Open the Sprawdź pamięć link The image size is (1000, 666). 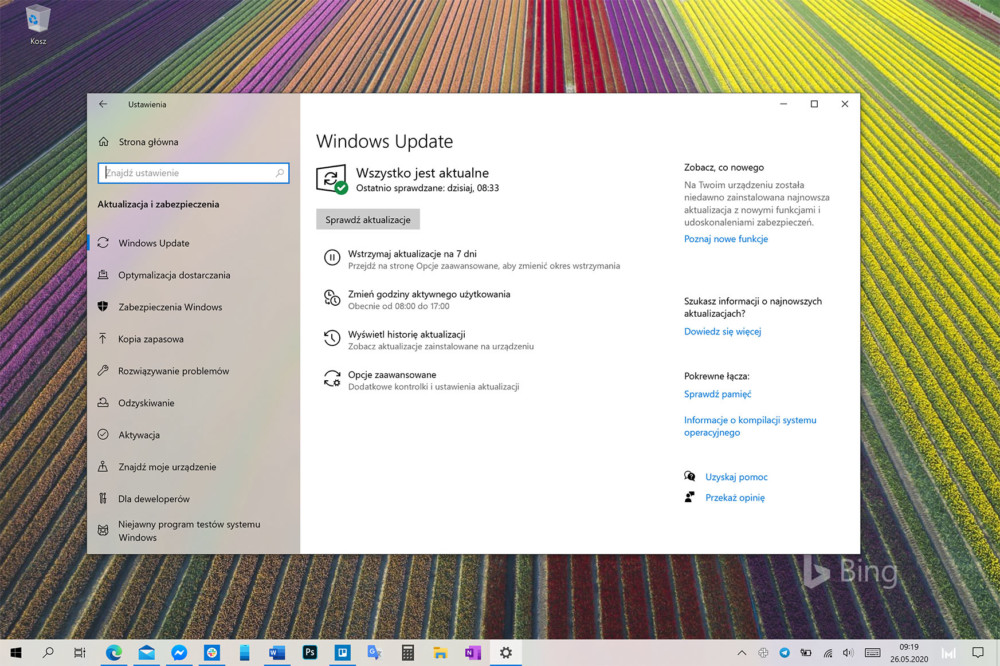717,394
